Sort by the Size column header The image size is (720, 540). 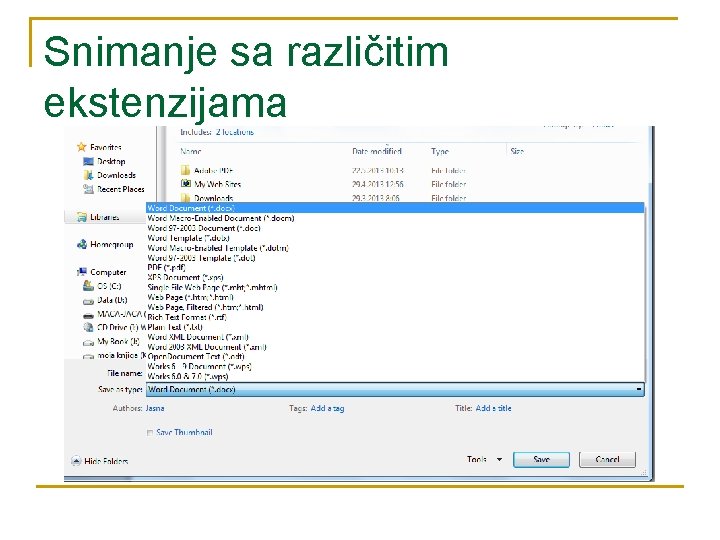pyautogui.click(x=517, y=151)
